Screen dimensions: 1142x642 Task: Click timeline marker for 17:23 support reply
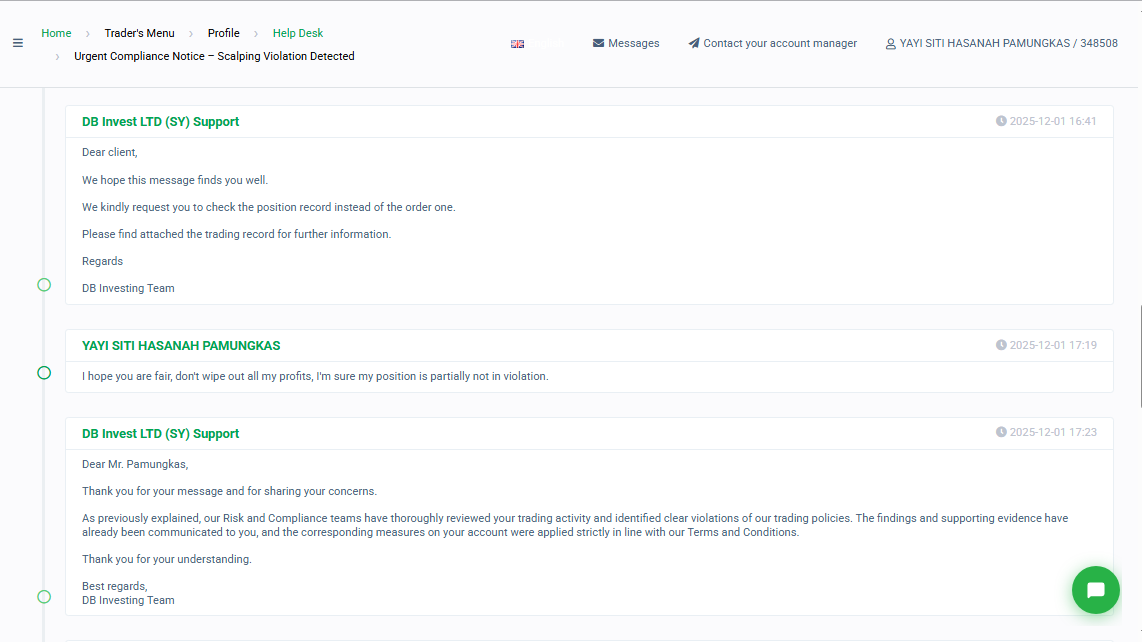pyautogui.click(x=44, y=597)
